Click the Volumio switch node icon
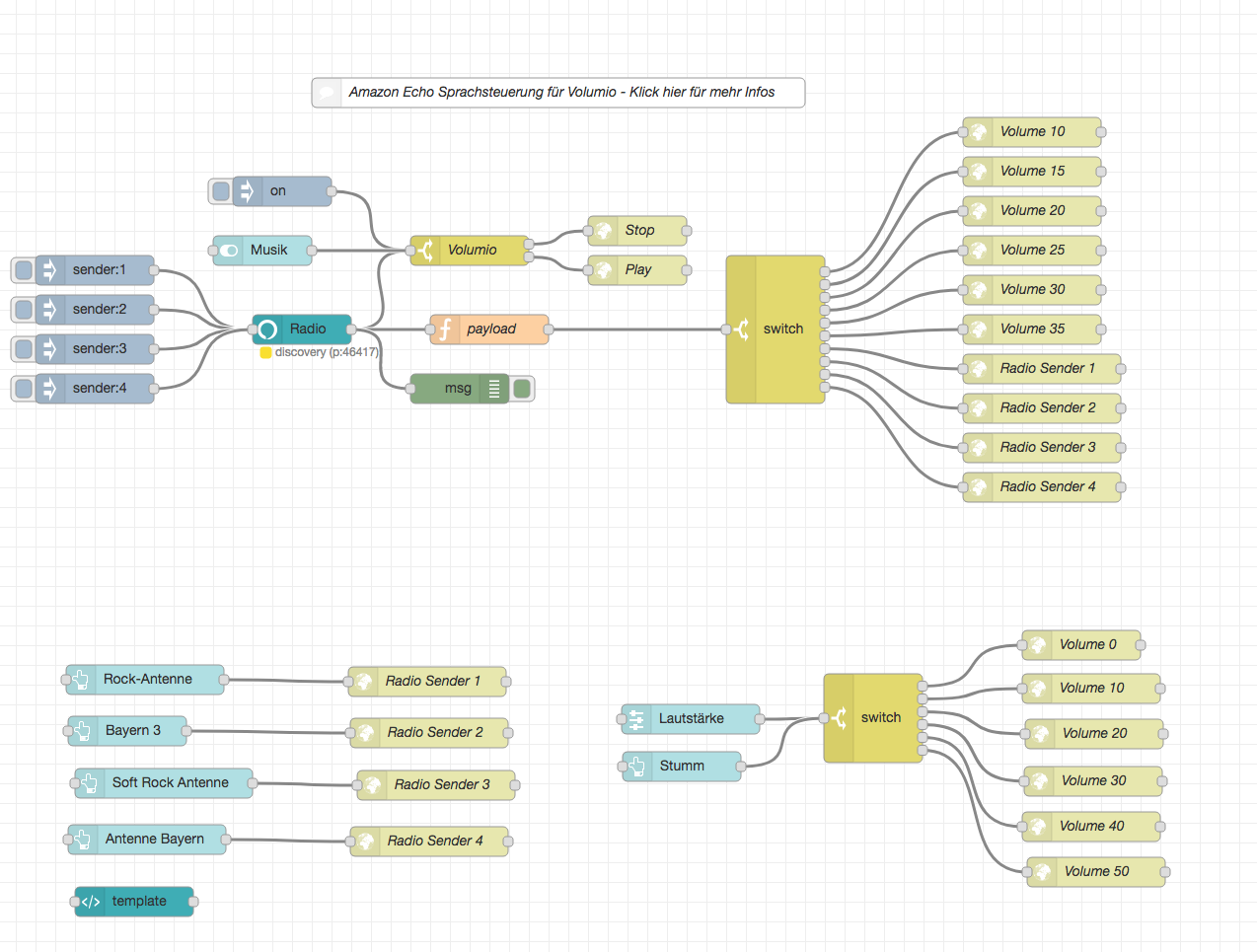The image size is (1257, 952). [425, 251]
